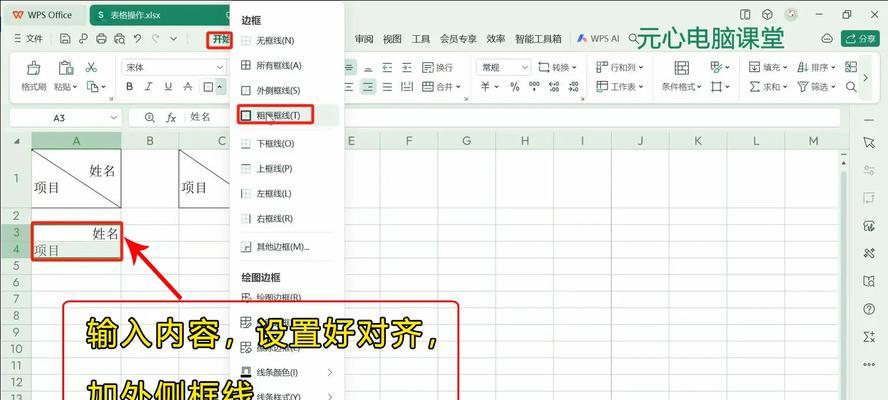Switch to the View (视图) tab
Image resolution: width=888 pixels, height=400 pixels.
(392, 39)
